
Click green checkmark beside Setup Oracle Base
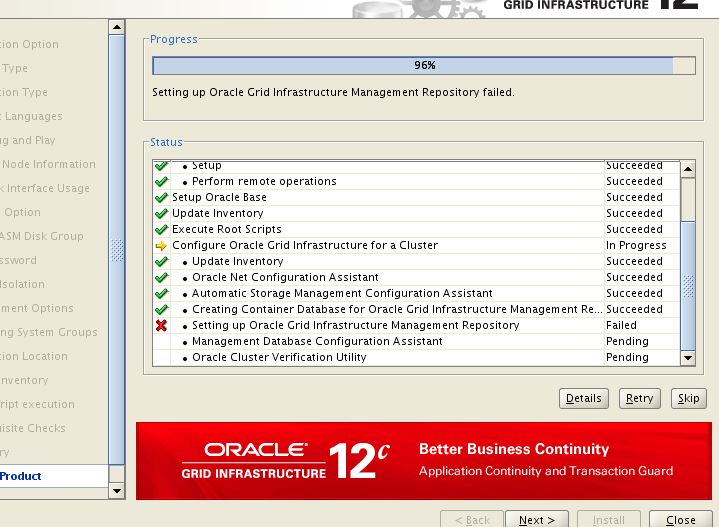pyautogui.click(x=161, y=198)
